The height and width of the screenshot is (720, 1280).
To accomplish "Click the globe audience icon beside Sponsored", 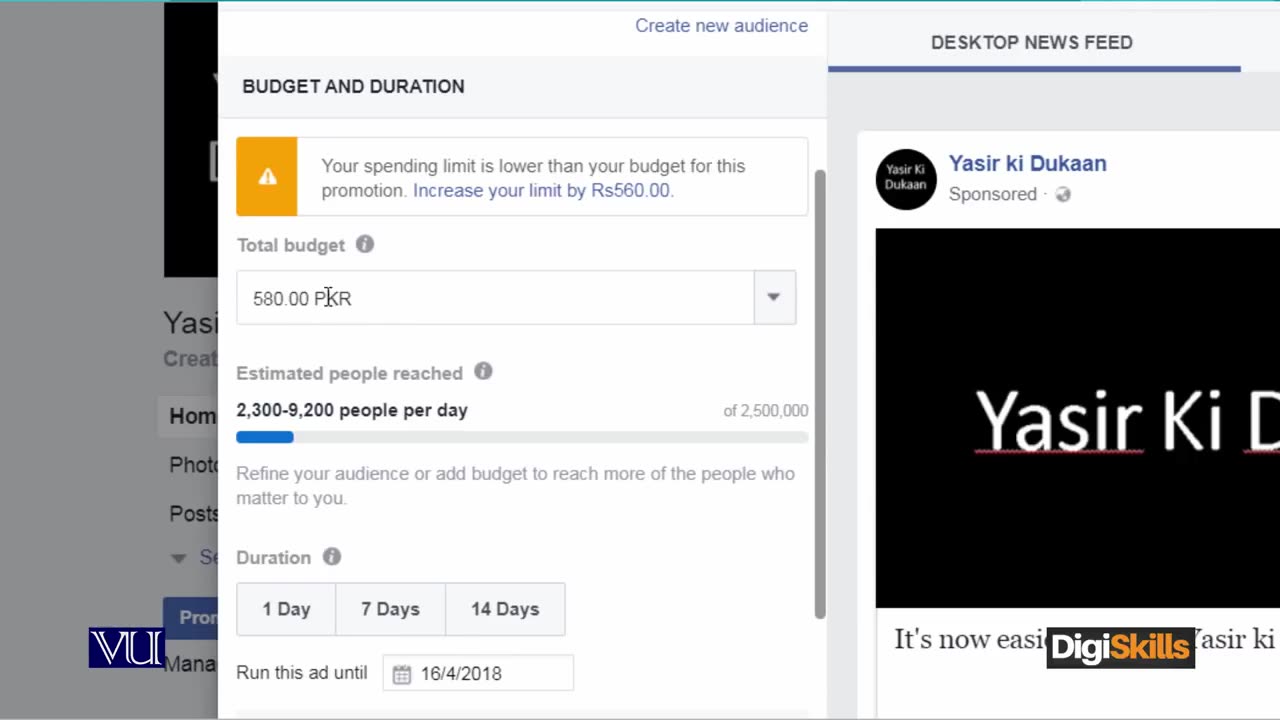I will coord(1063,195).
